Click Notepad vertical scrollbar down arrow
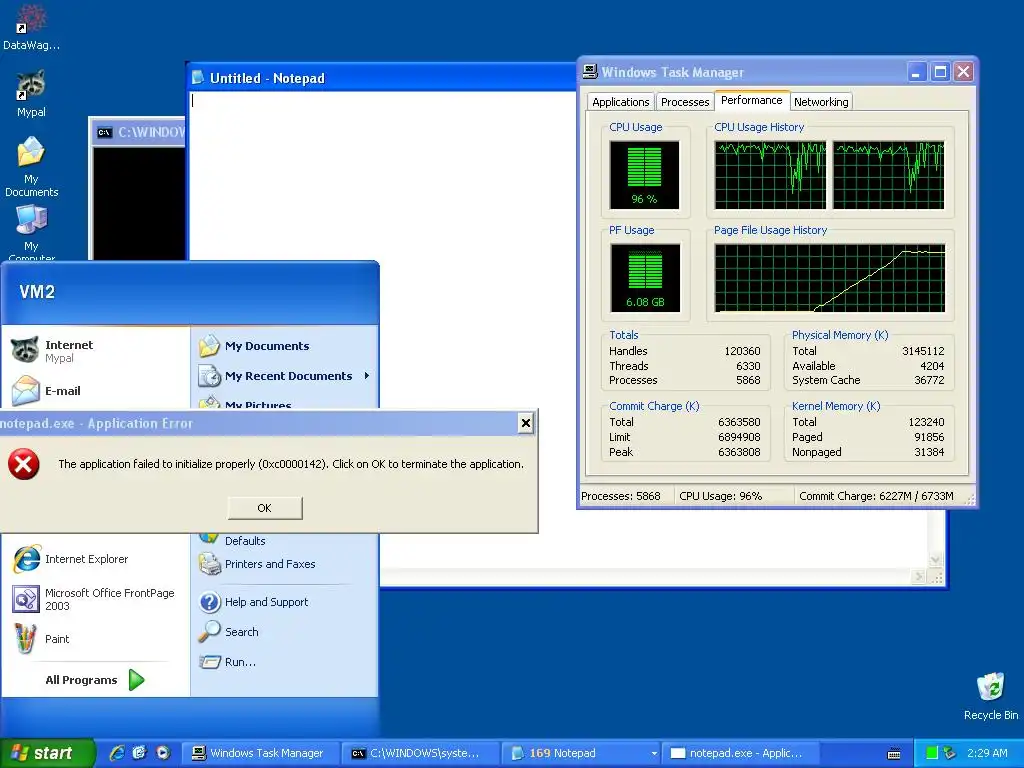Screen dimensions: 1024x768 pos(935,560)
